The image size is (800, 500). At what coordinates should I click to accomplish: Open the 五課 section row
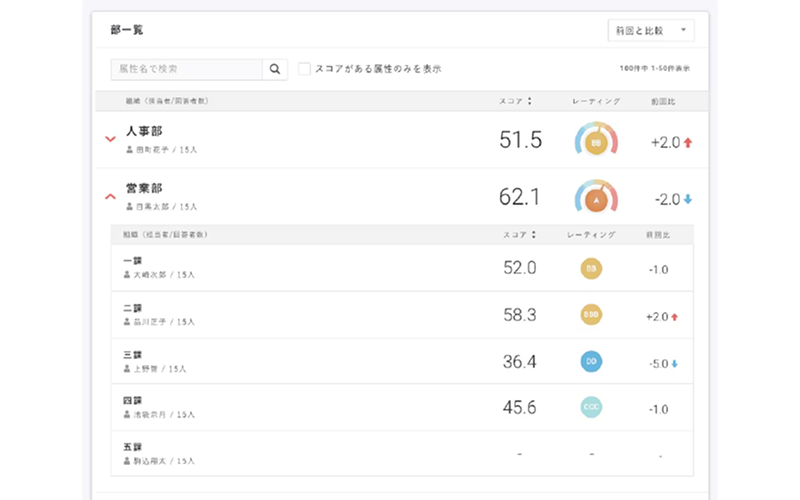point(402,454)
